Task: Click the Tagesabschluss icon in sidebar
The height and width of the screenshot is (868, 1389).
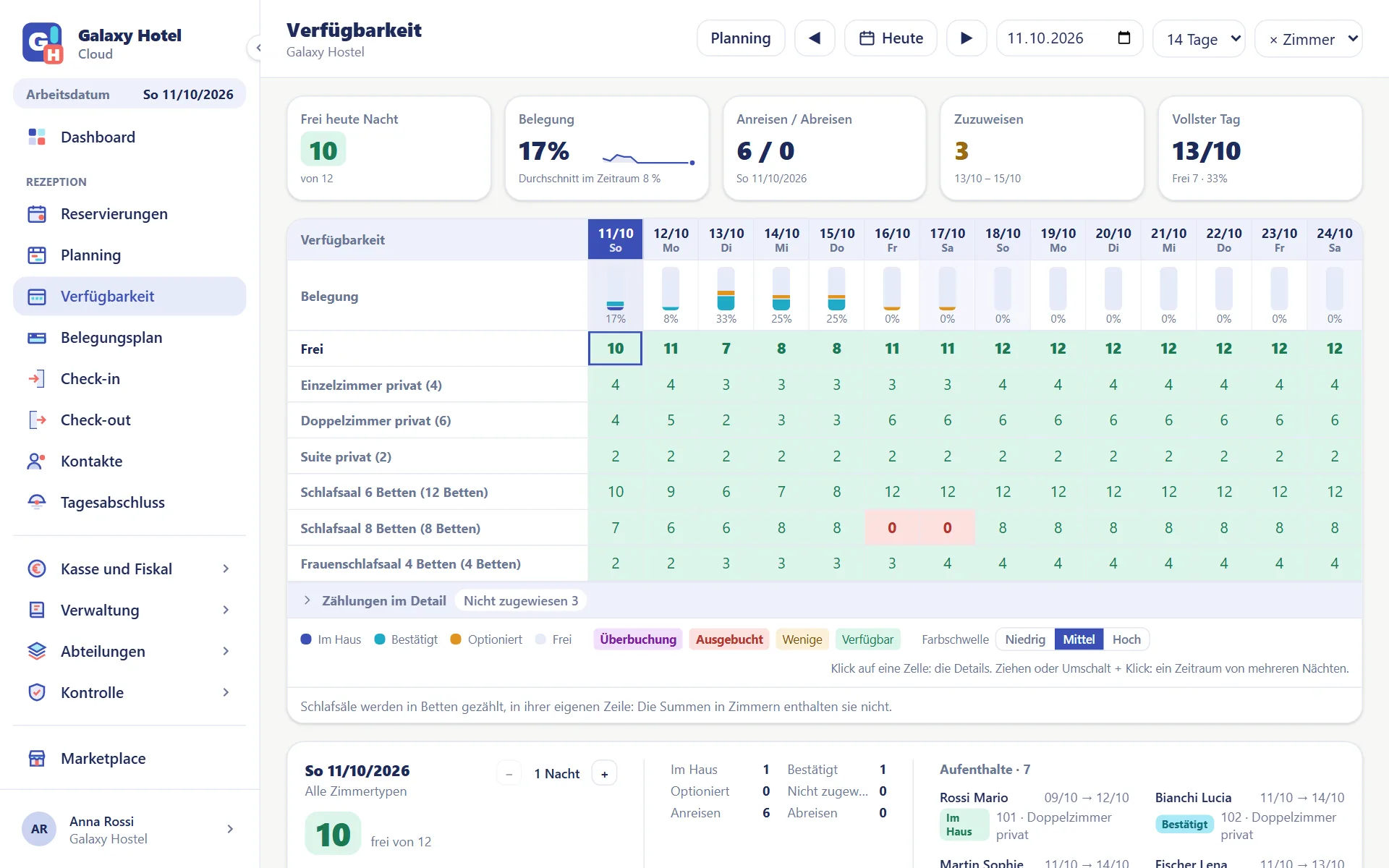Action: (x=37, y=503)
